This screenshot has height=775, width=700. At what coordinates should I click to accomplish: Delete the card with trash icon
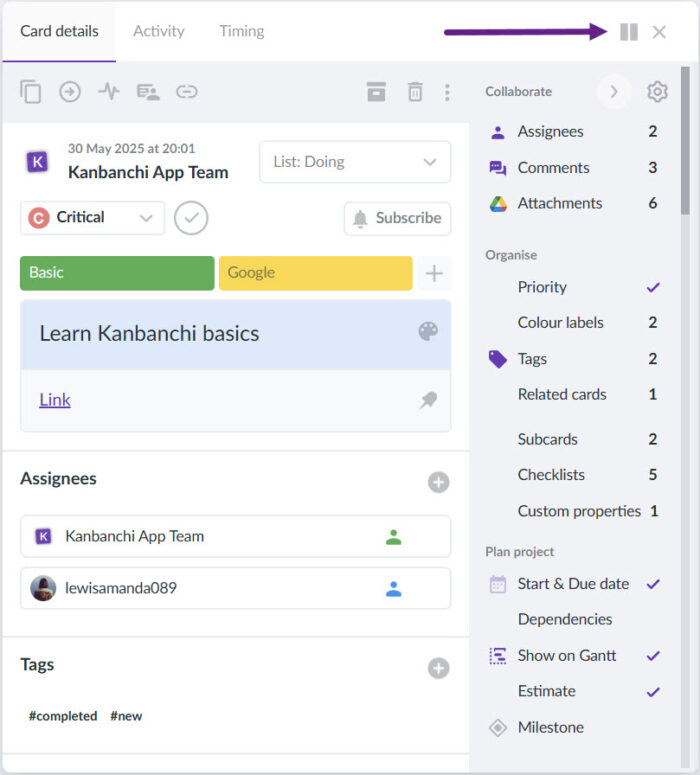415,92
